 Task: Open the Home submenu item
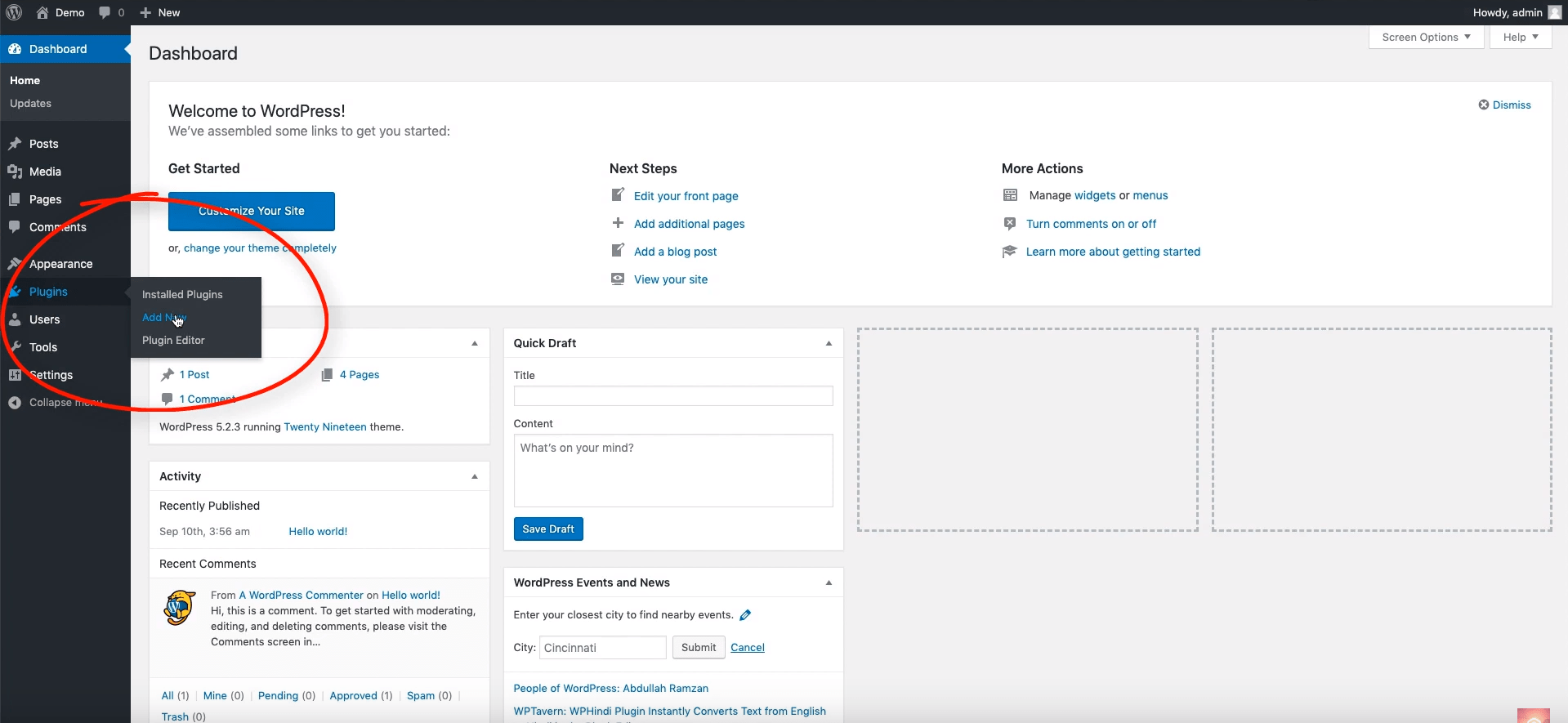pyautogui.click(x=25, y=80)
